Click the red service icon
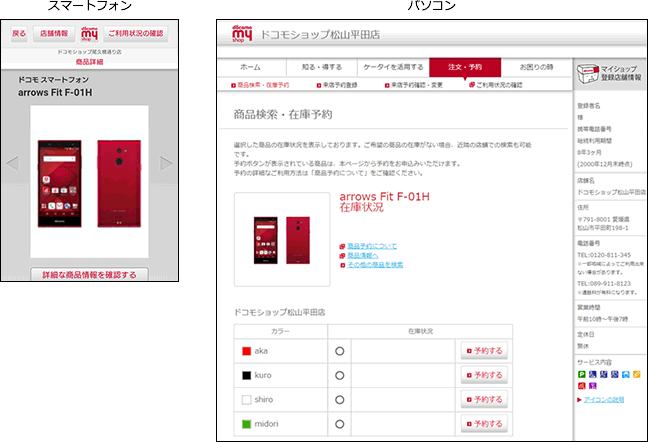Viewport: 648px width, 442px height. coord(582,386)
